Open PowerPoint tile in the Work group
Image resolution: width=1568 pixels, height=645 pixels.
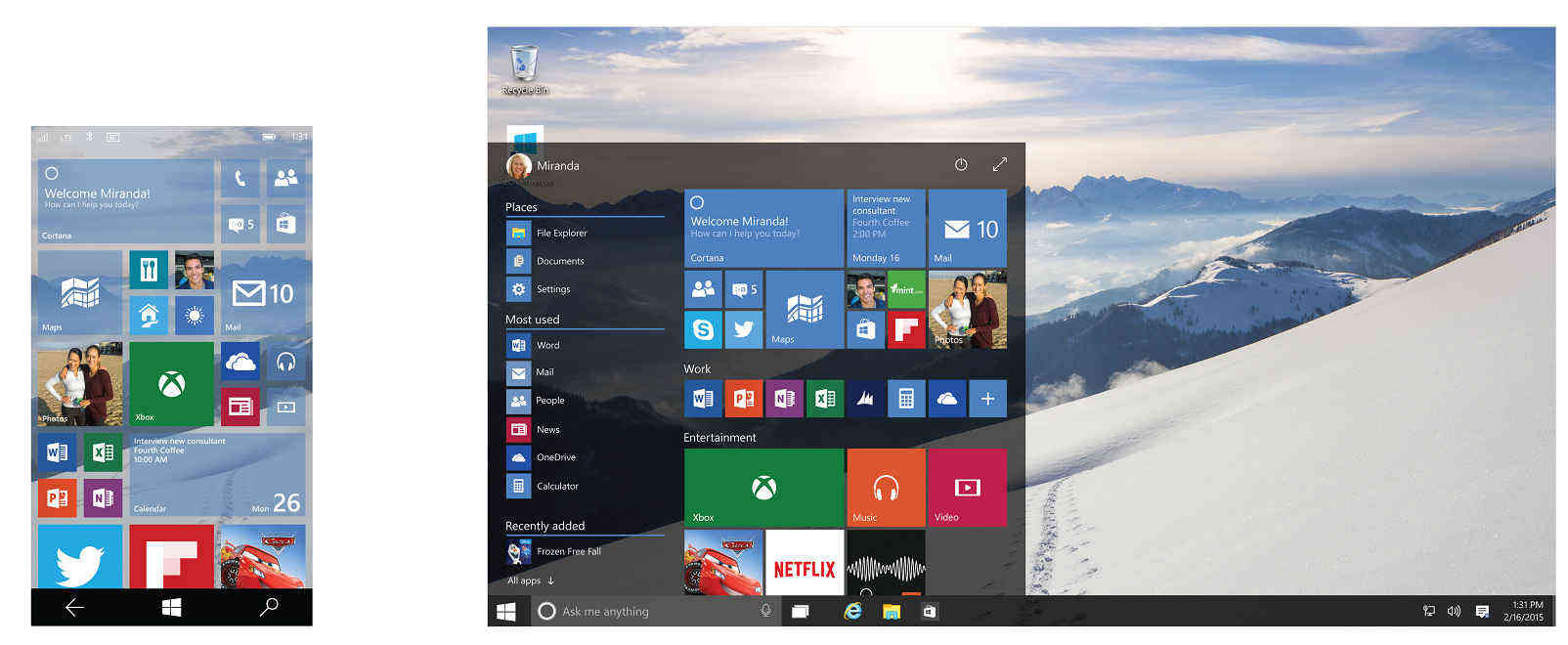click(x=743, y=399)
